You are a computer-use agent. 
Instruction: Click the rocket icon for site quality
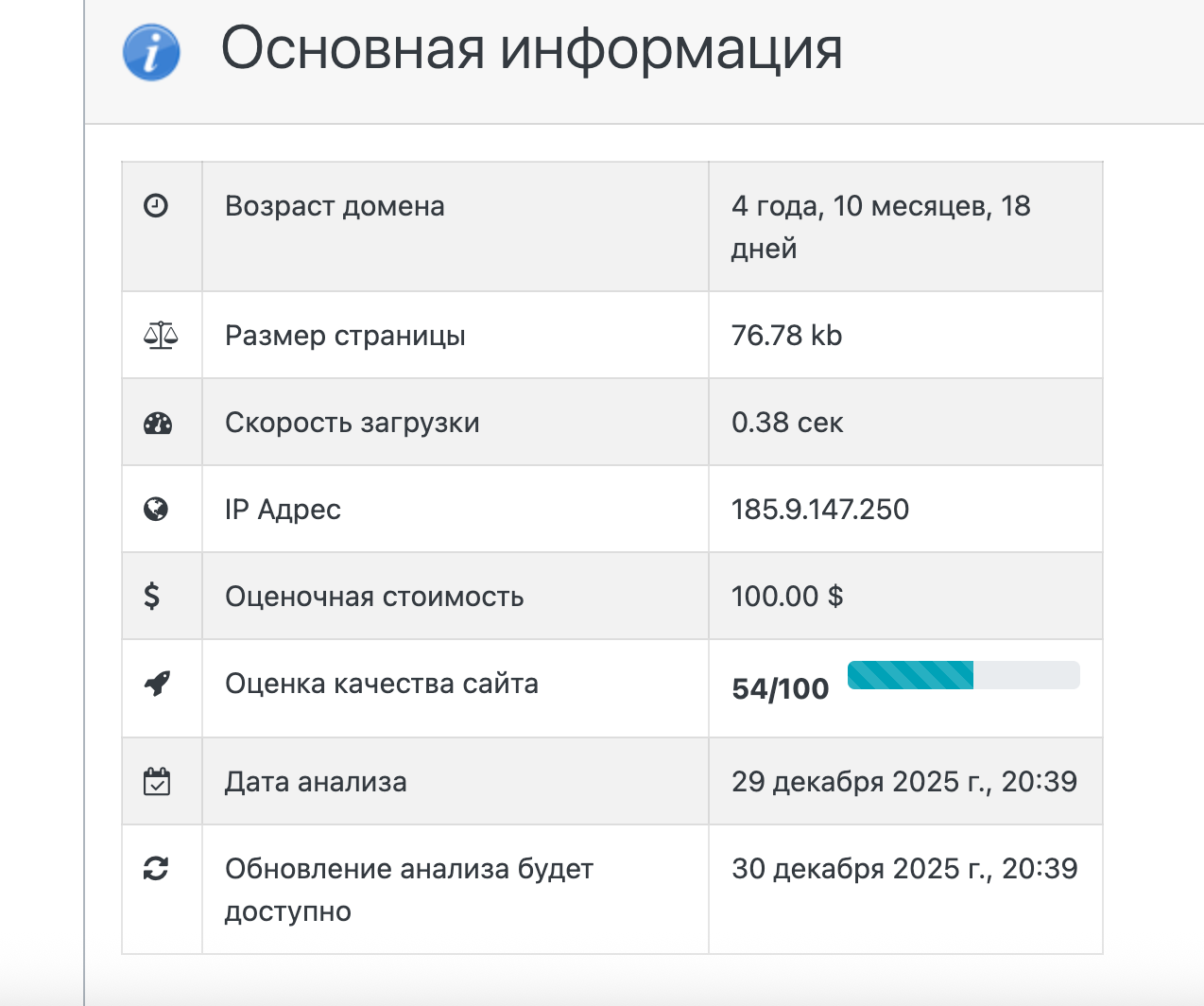(x=157, y=683)
